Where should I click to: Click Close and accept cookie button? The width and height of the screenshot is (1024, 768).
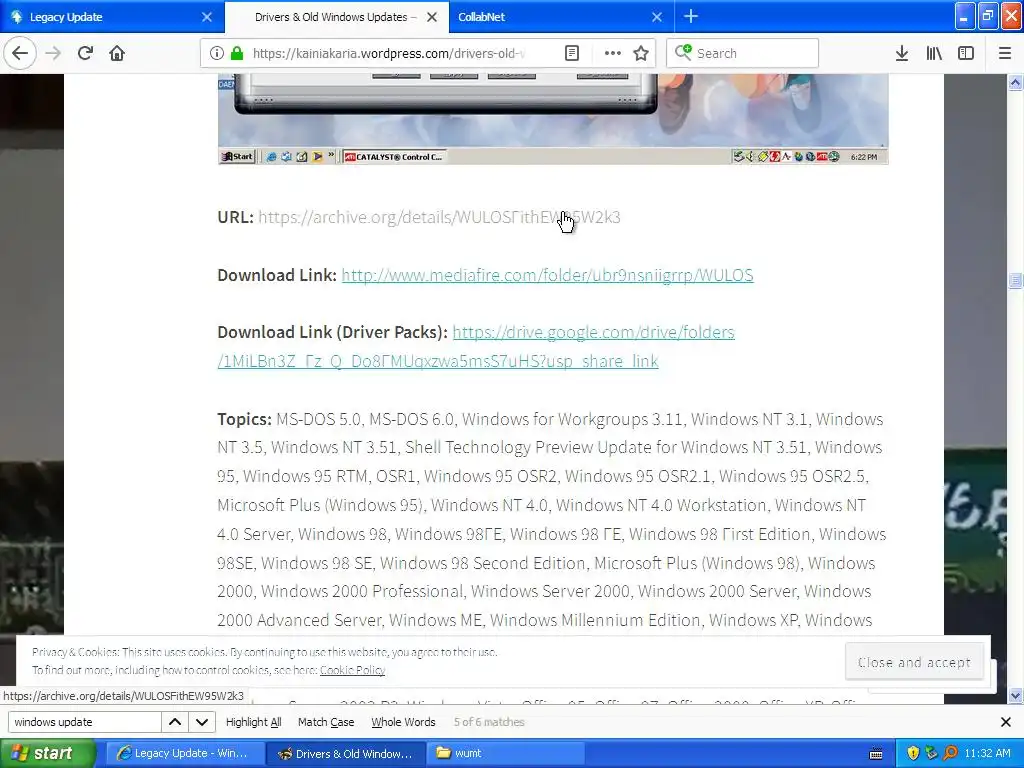coord(914,662)
